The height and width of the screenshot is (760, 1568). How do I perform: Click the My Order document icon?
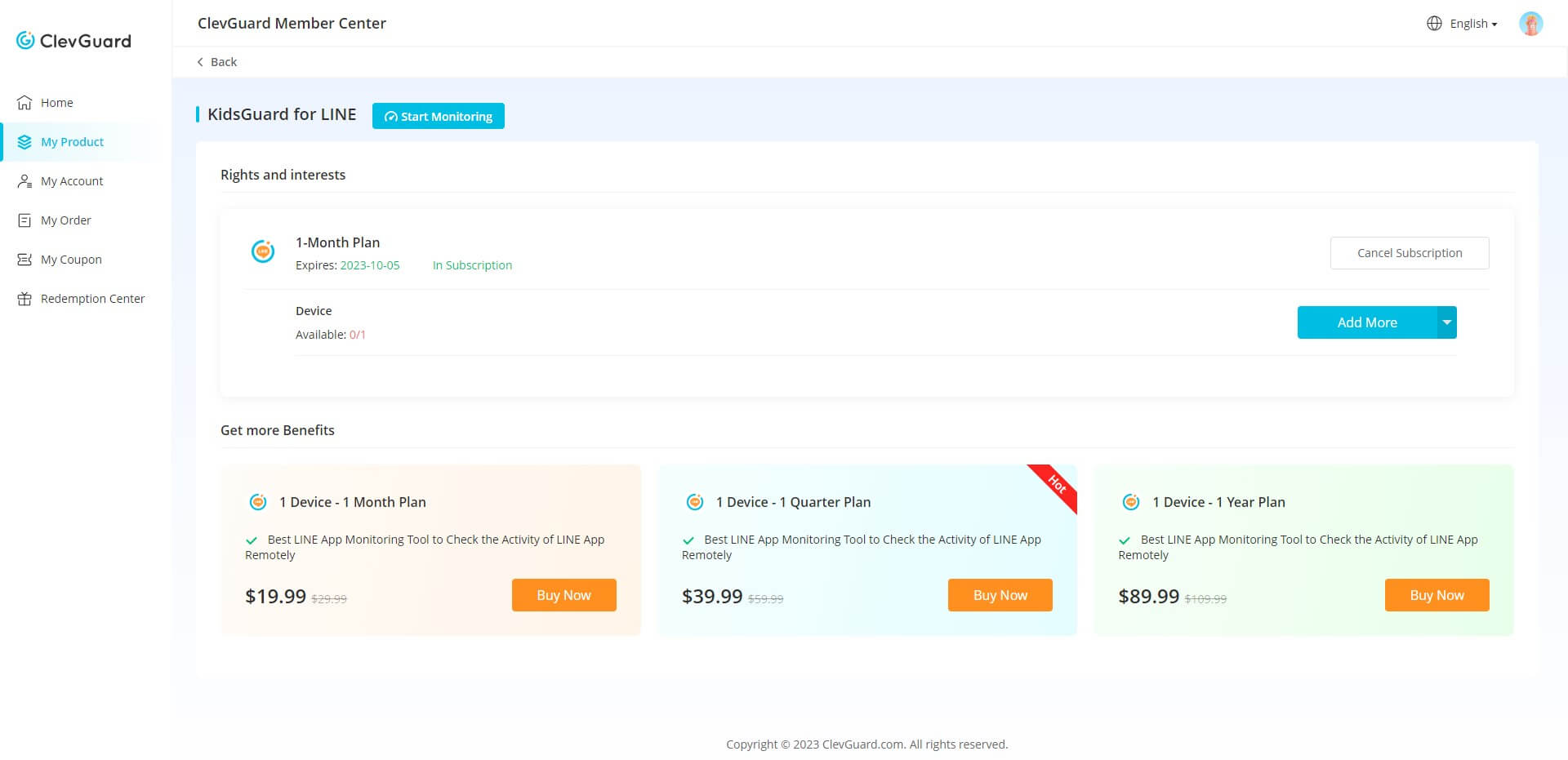[24, 220]
